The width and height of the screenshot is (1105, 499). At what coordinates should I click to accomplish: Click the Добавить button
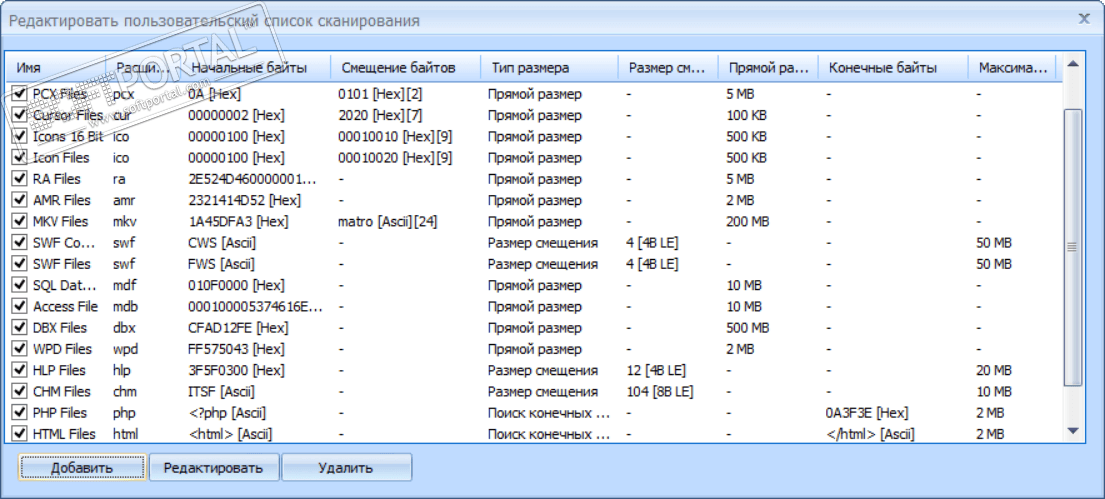pos(82,467)
